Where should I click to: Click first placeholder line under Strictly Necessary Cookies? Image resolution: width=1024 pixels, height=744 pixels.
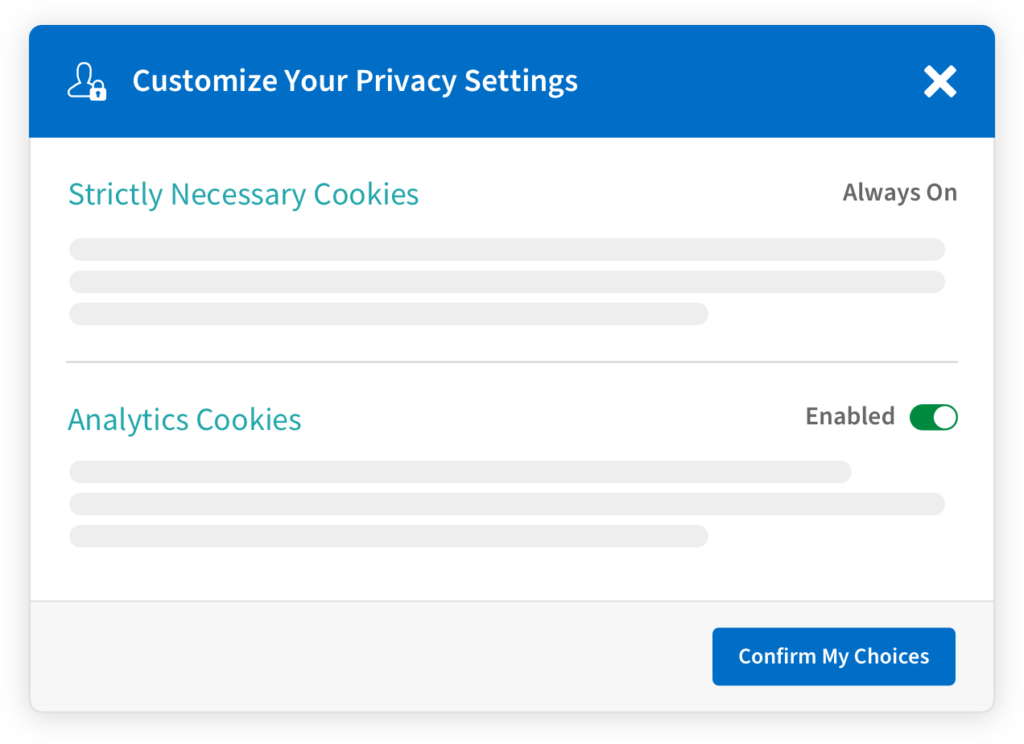coord(507,250)
